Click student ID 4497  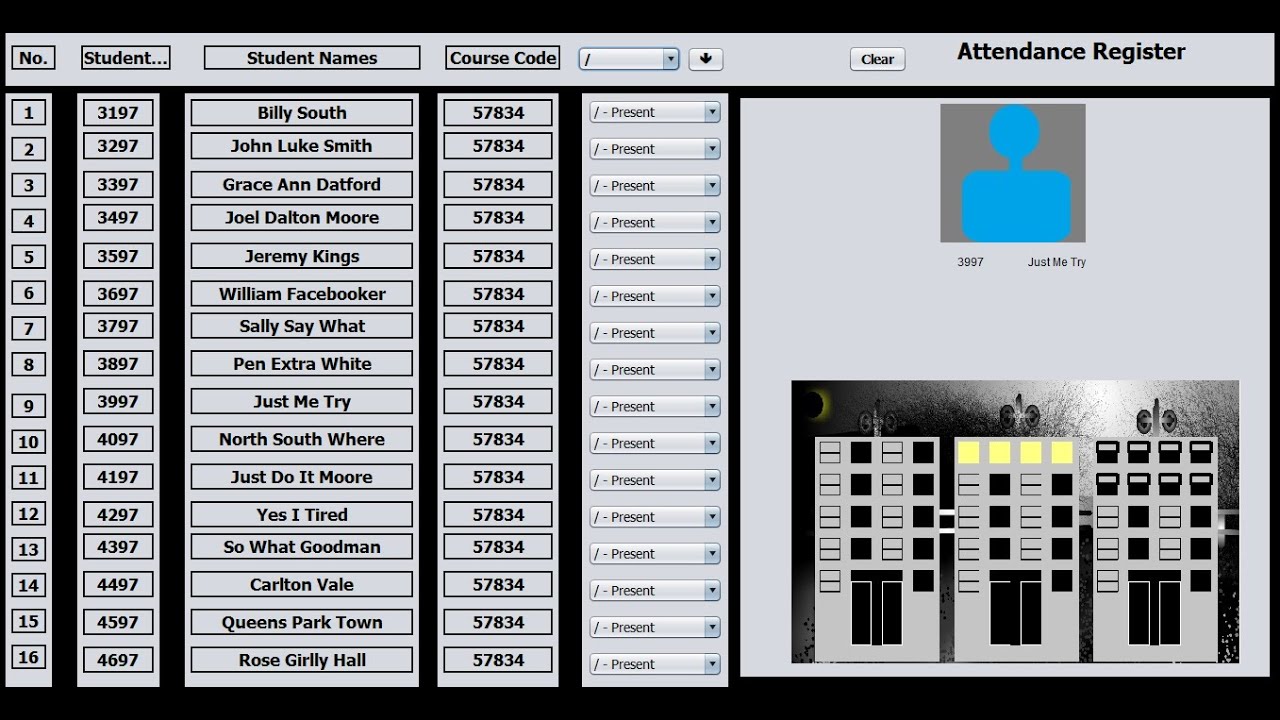117,585
